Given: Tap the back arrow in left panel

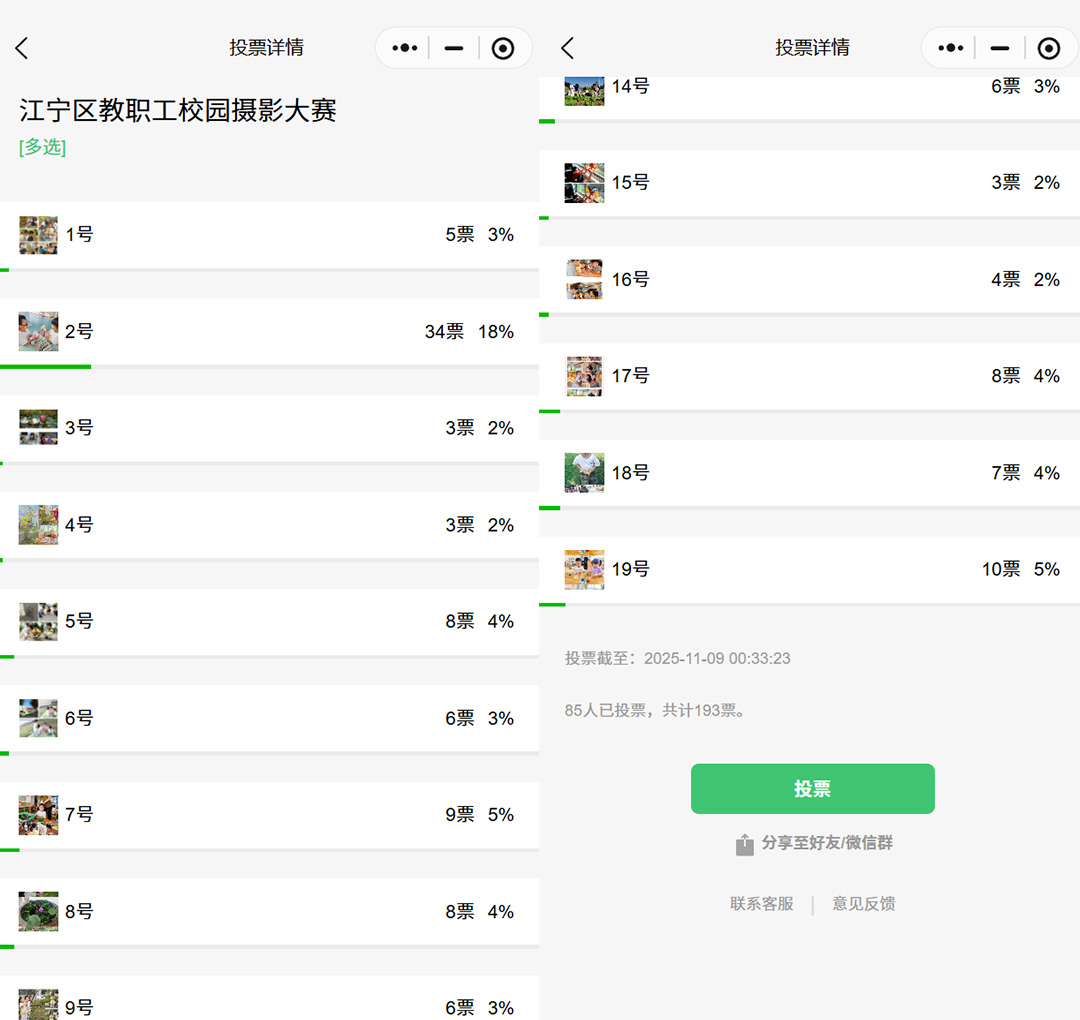Looking at the screenshot, I should pos(22,48).
